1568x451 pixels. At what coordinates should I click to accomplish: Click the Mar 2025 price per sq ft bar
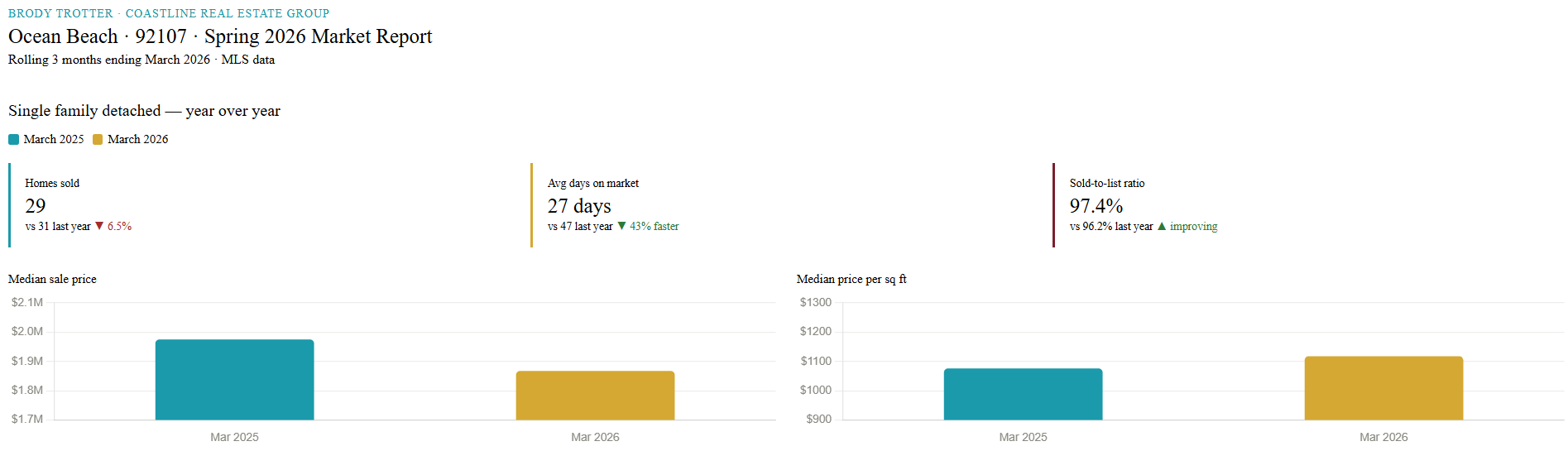coord(1023,394)
